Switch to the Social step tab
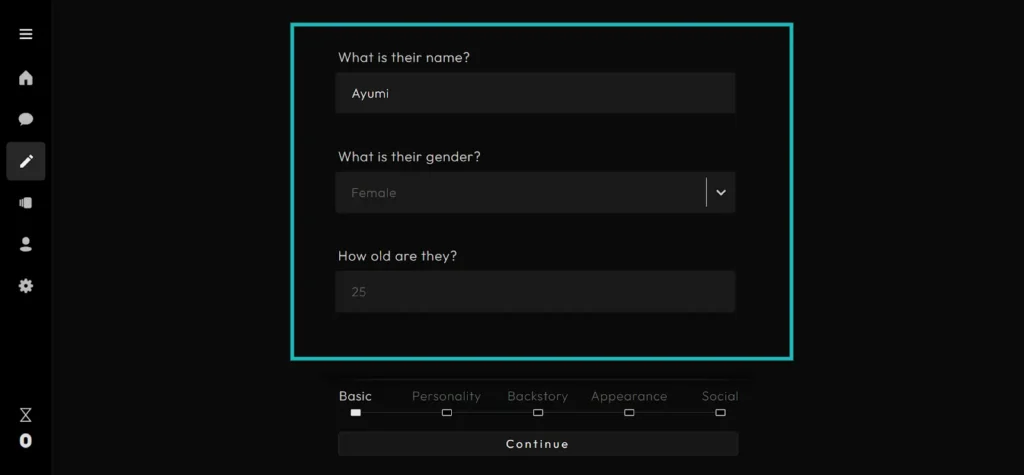1024x475 pixels. click(x=719, y=396)
